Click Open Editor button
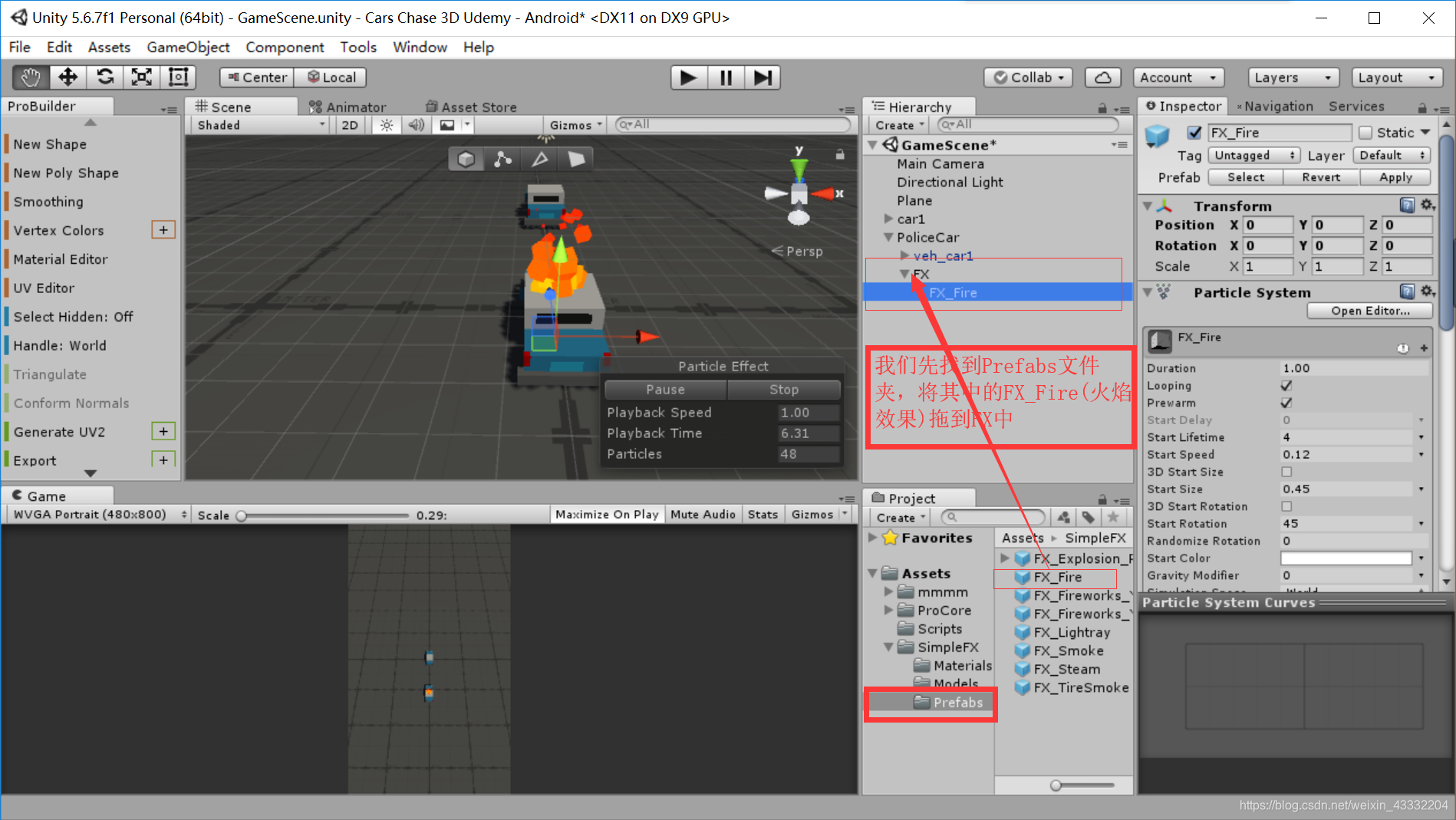 (1369, 310)
